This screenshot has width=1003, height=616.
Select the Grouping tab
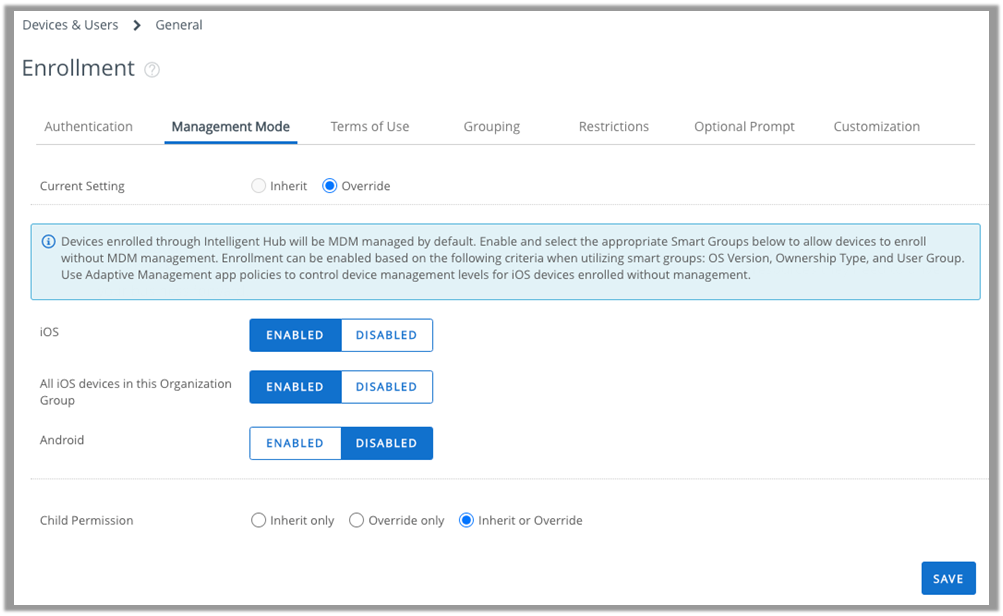[x=491, y=127]
